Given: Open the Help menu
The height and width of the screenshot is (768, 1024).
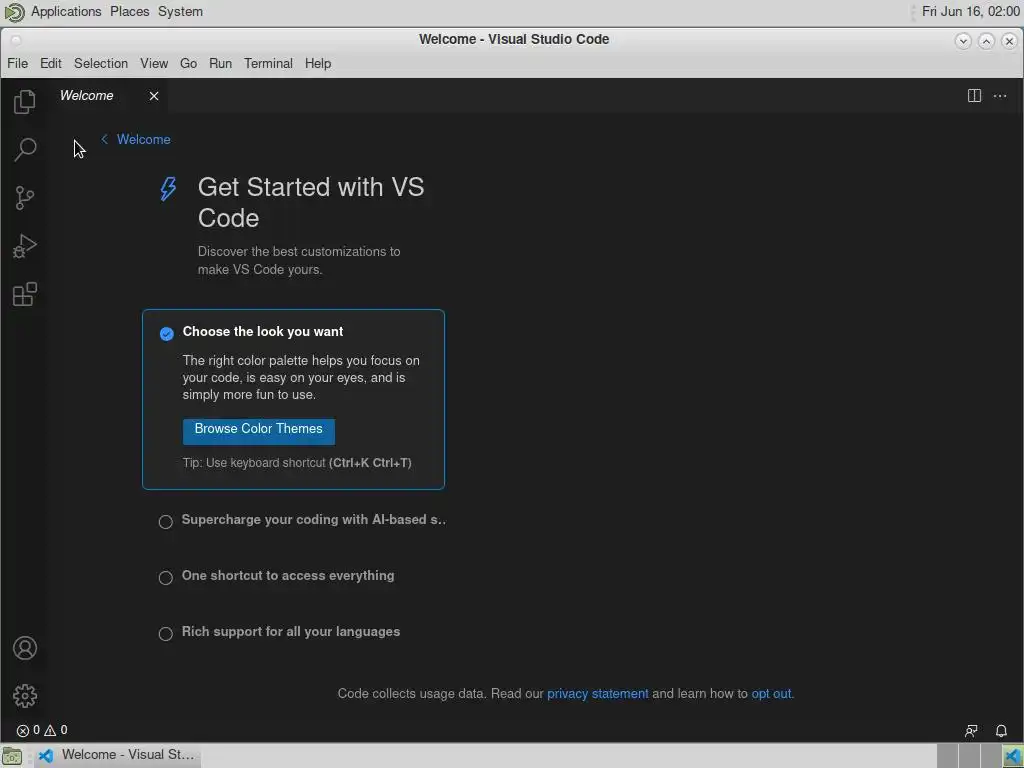Looking at the screenshot, I should point(318,63).
